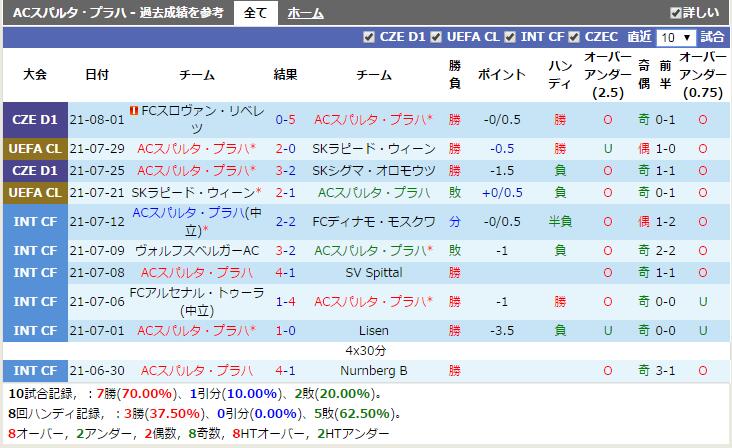Click the UEFA CL league cell dated 21-07-21
This screenshot has width=732, height=448.
pyautogui.click(x=35, y=193)
